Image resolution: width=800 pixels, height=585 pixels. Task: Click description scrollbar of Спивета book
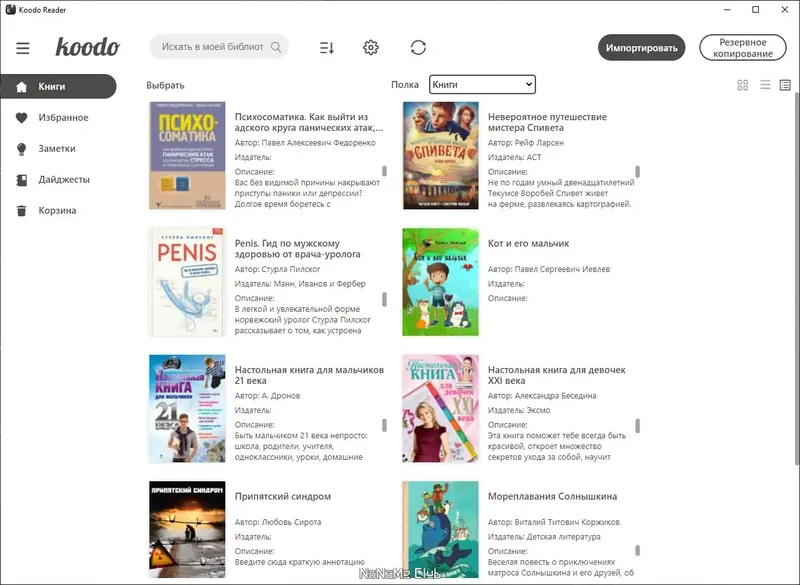[637, 171]
